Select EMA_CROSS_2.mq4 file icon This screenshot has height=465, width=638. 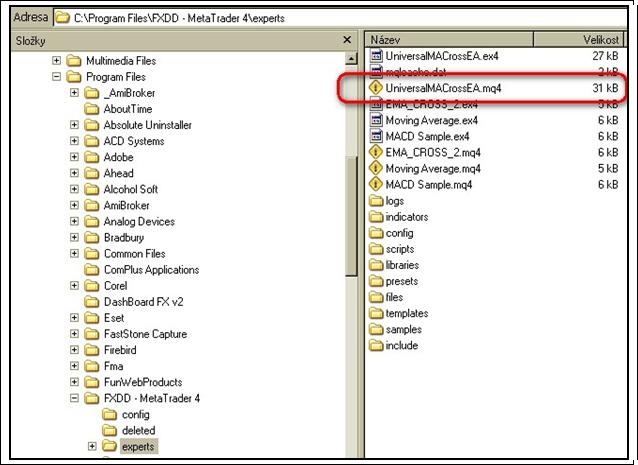pos(375,152)
